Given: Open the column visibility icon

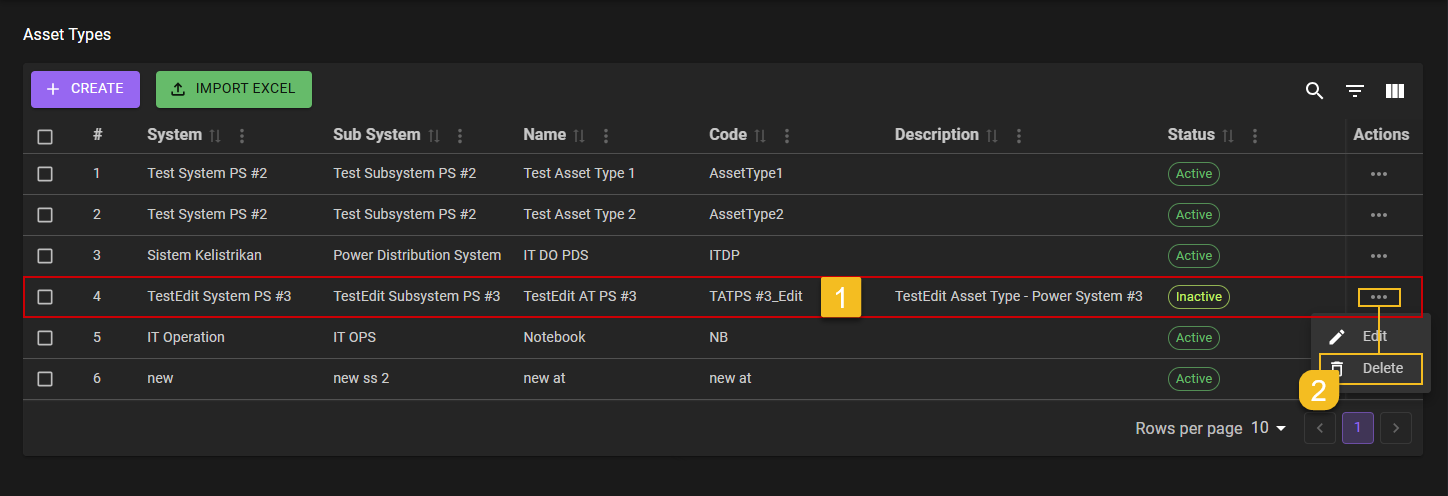Looking at the screenshot, I should 1395,91.
